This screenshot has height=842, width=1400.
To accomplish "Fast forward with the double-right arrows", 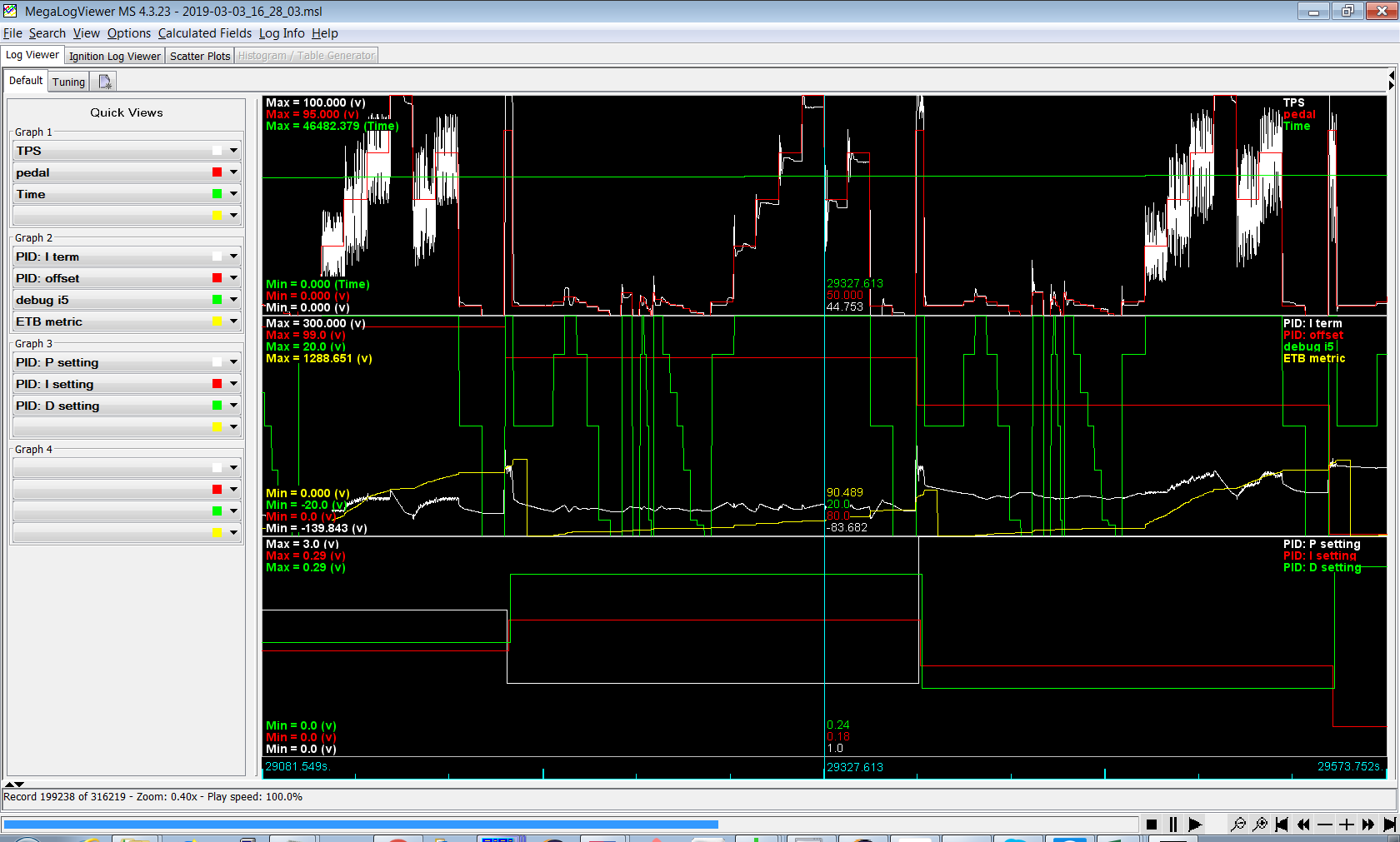I will pyautogui.click(x=1368, y=825).
